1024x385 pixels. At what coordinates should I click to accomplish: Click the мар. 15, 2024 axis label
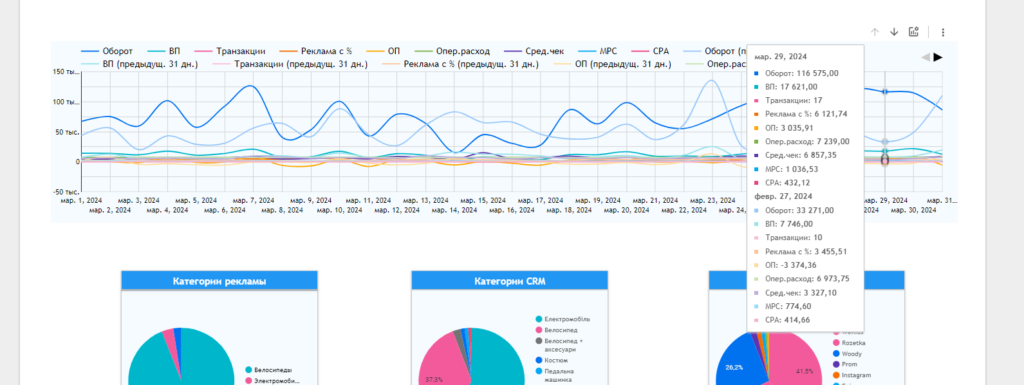[x=483, y=200]
